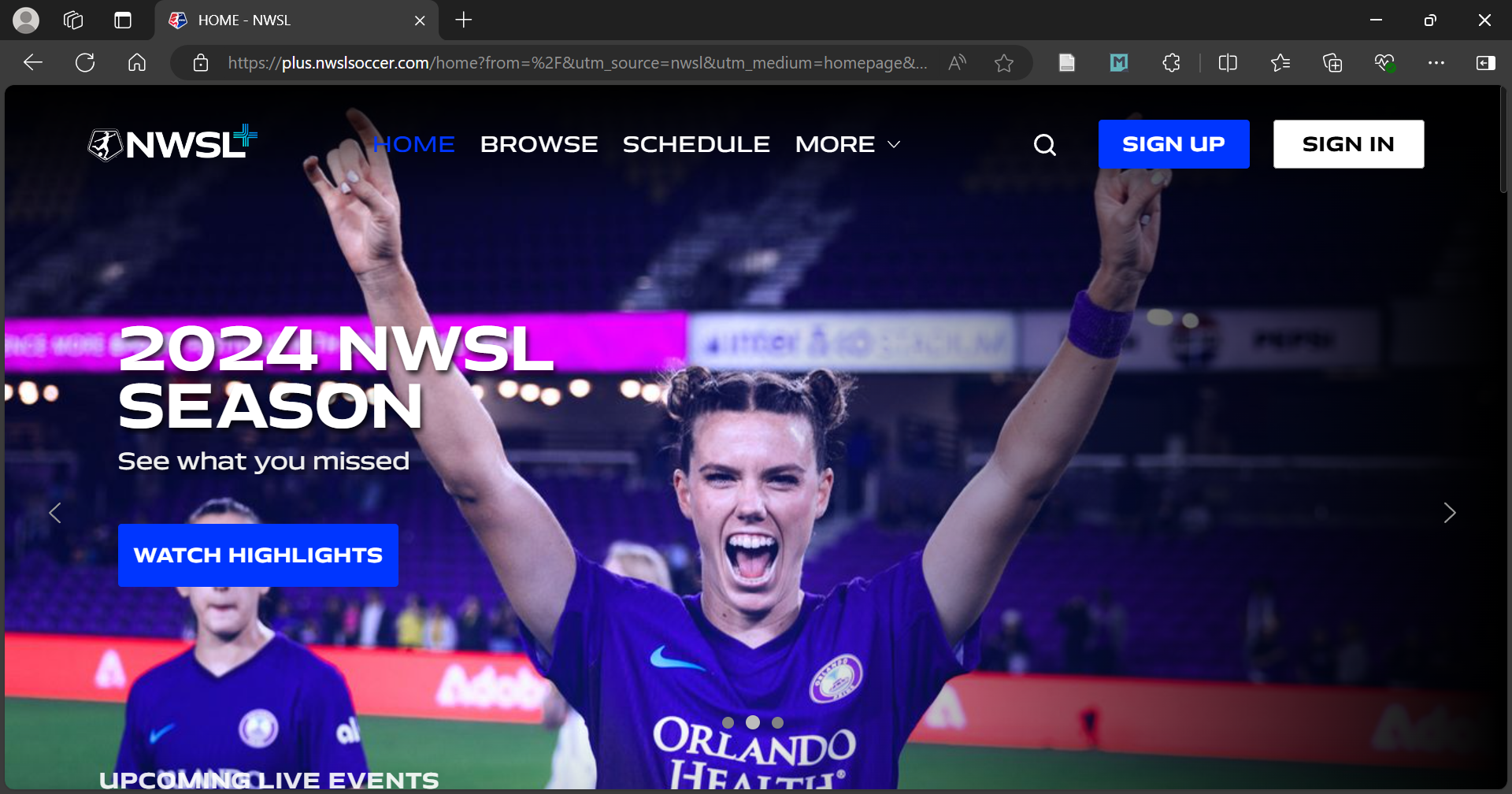Image resolution: width=1512 pixels, height=794 pixels.
Task: Click UPCOMING LIVE EVENTS heading
Action: coord(269,780)
